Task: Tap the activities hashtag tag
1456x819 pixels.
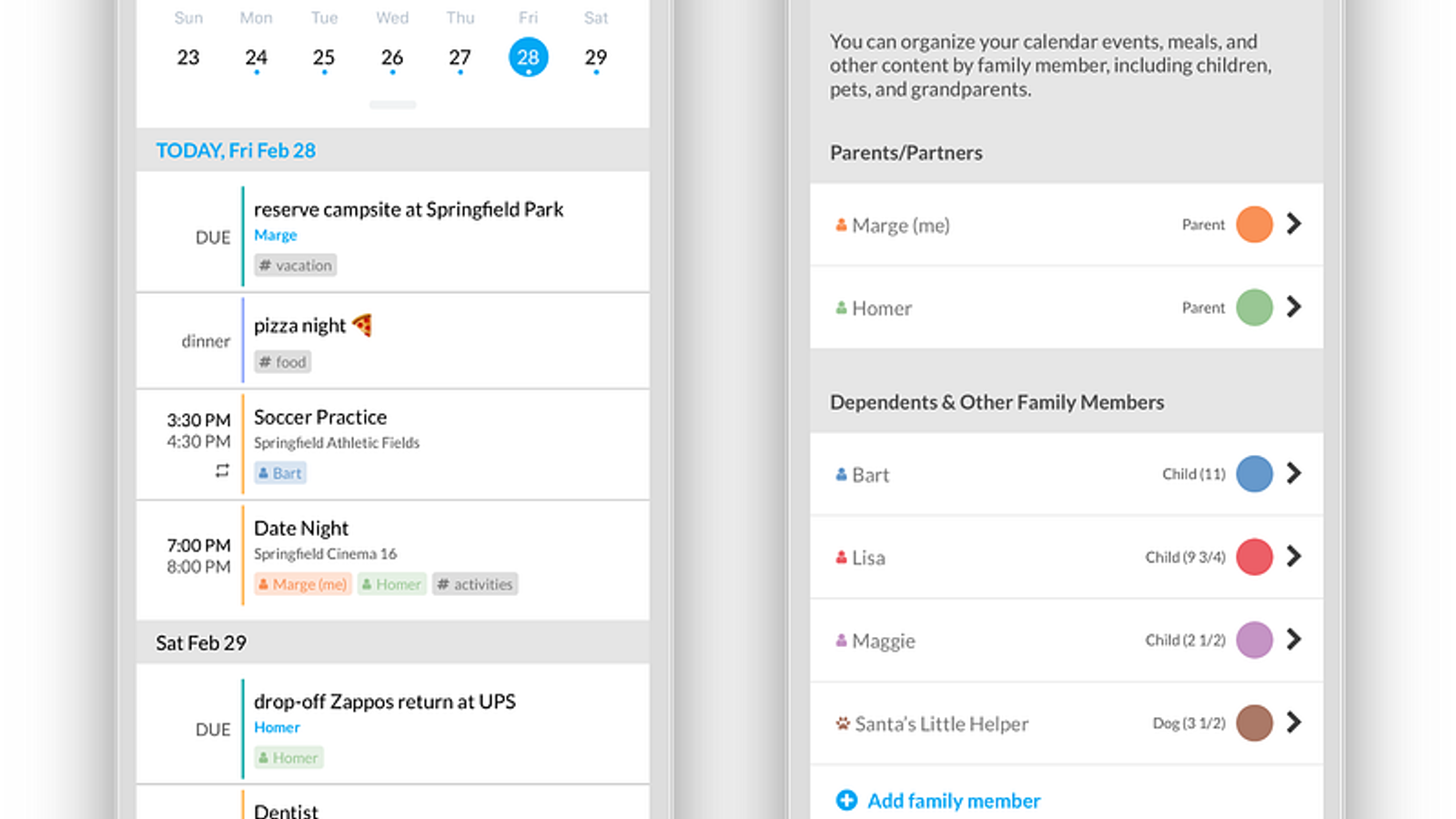Action: pyautogui.click(x=475, y=584)
